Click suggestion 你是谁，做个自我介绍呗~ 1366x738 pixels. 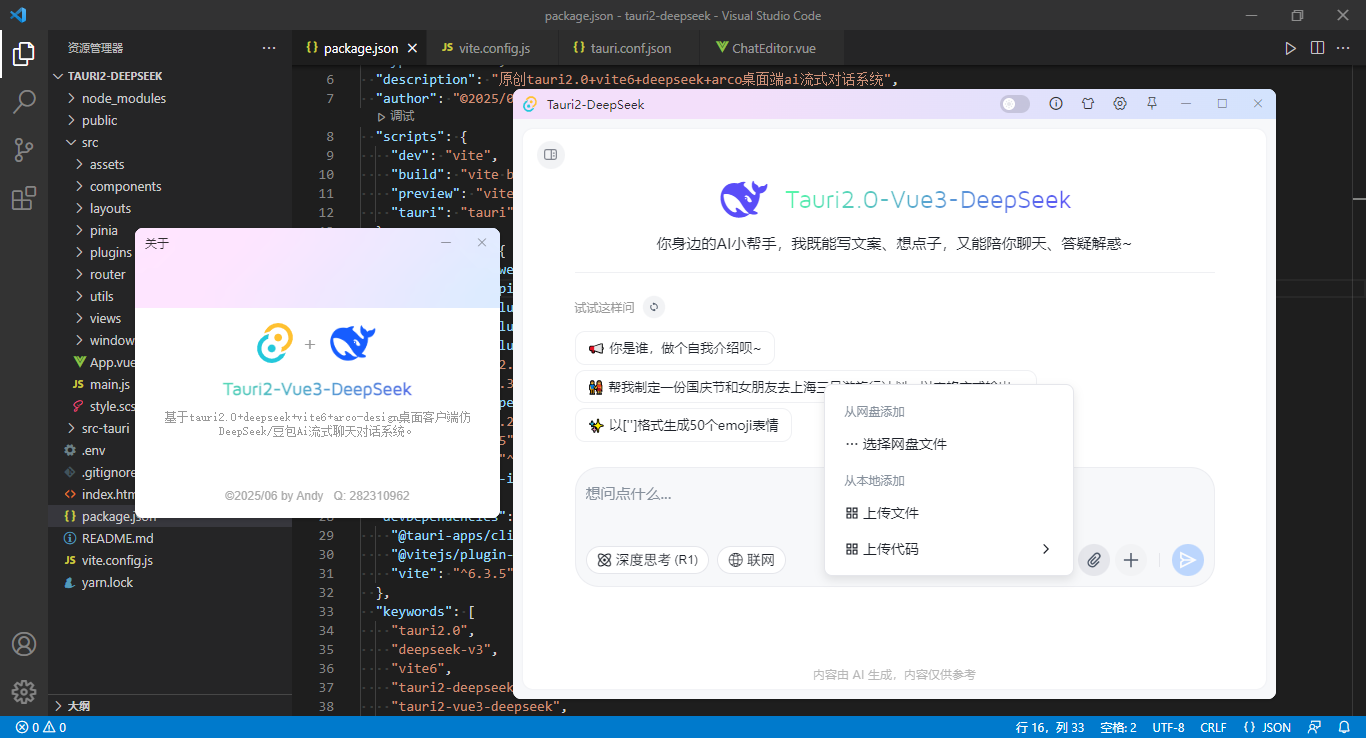pyautogui.click(x=675, y=348)
